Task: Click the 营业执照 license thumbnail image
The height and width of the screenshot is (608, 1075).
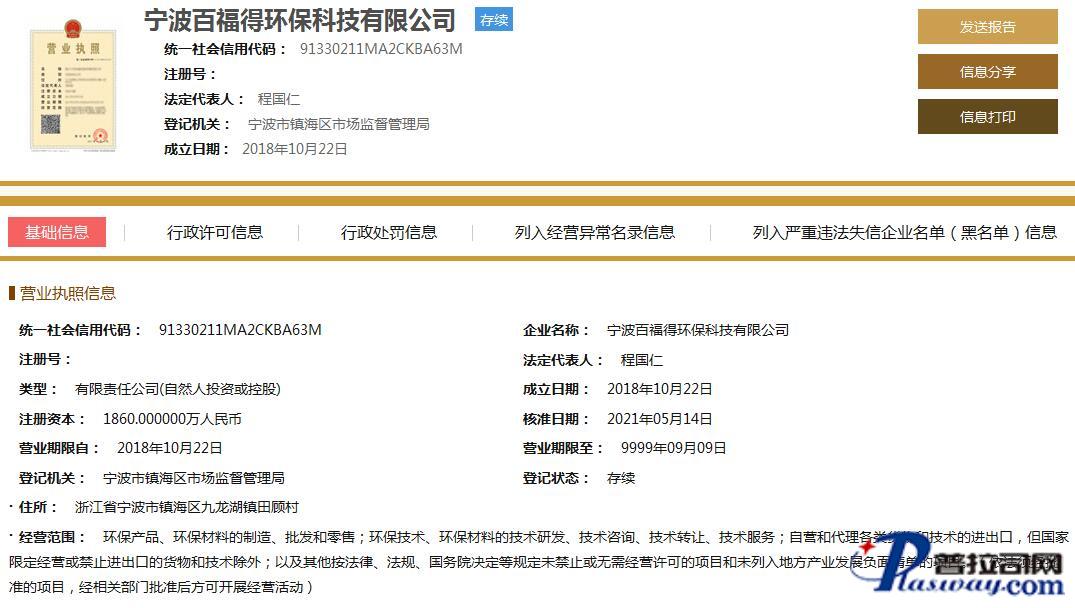Action: coord(73,84)
